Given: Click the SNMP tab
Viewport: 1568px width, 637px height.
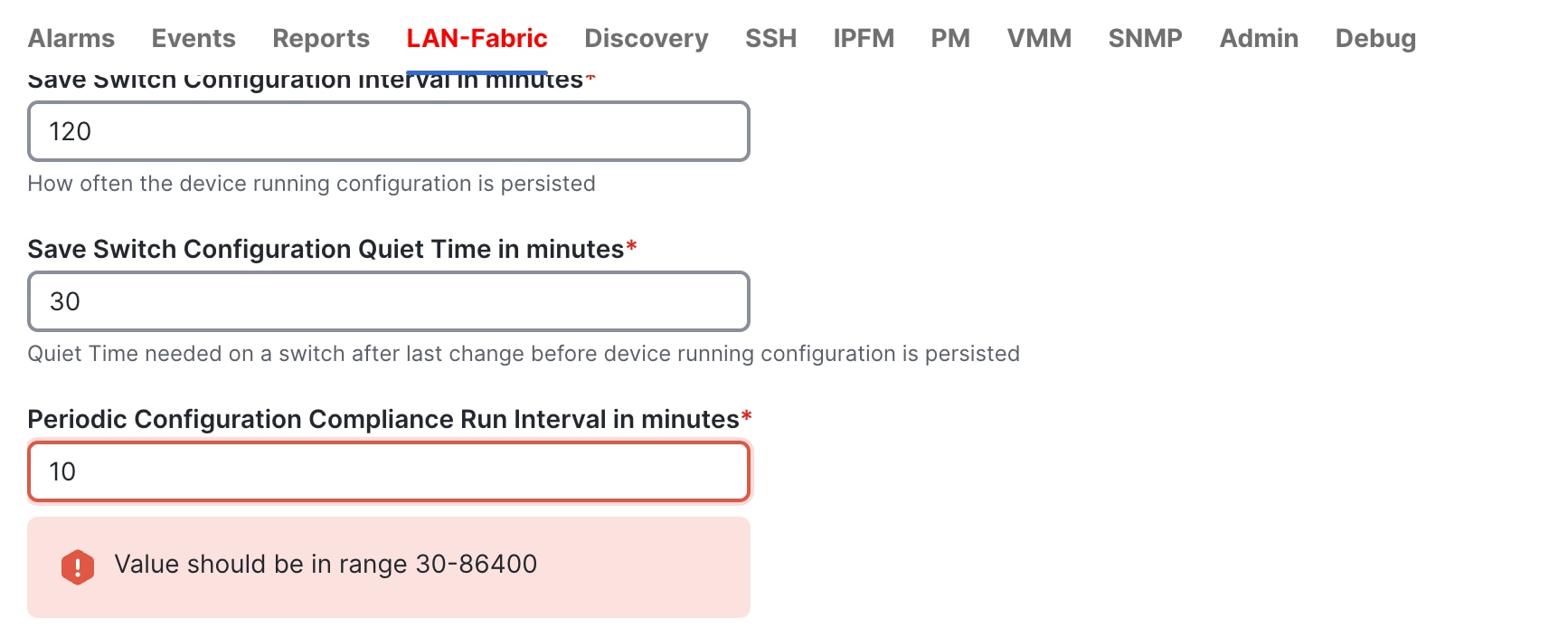Looking at the screenshot, I should point(1145,38).
